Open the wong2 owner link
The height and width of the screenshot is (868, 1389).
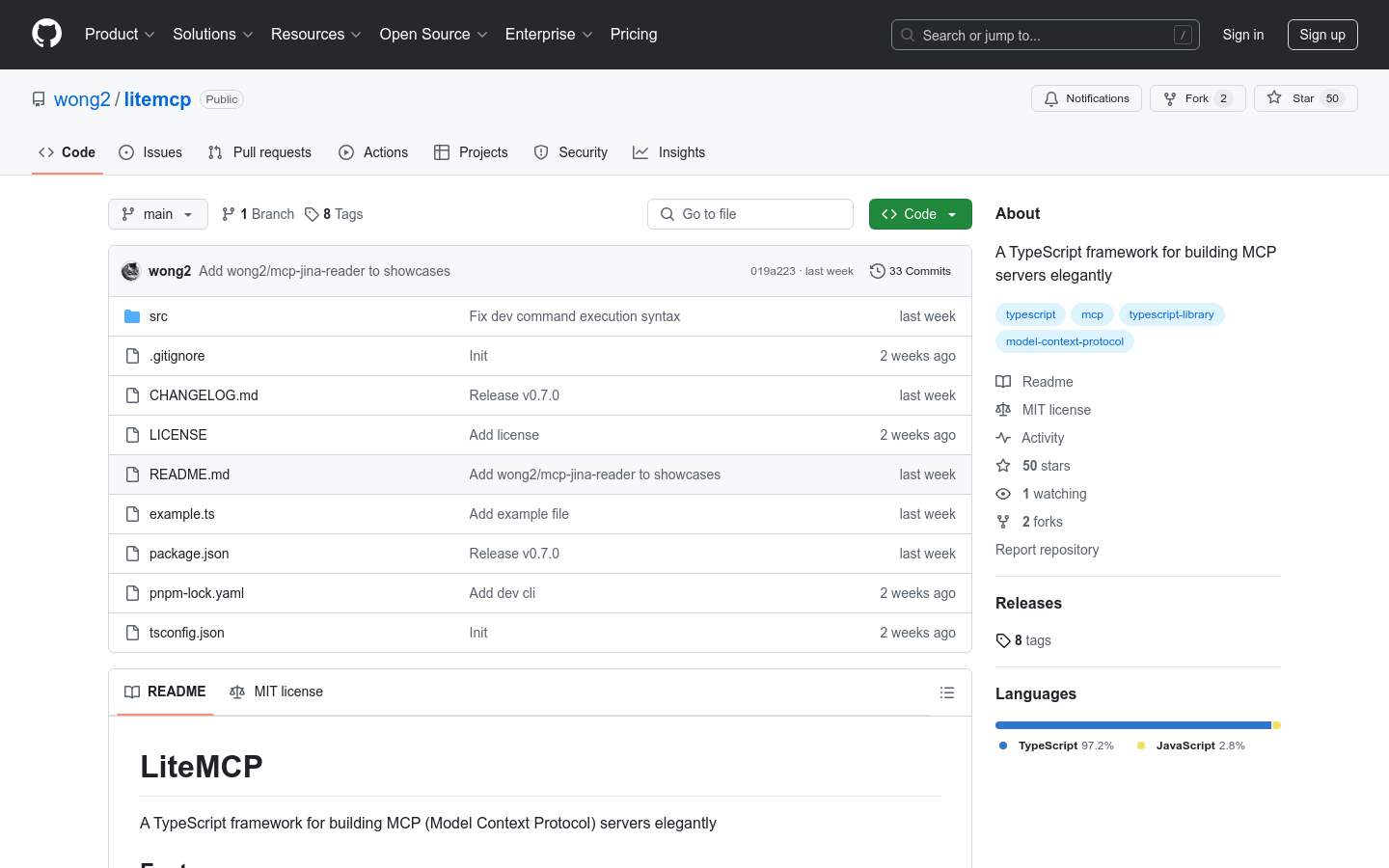click(82, 99)
